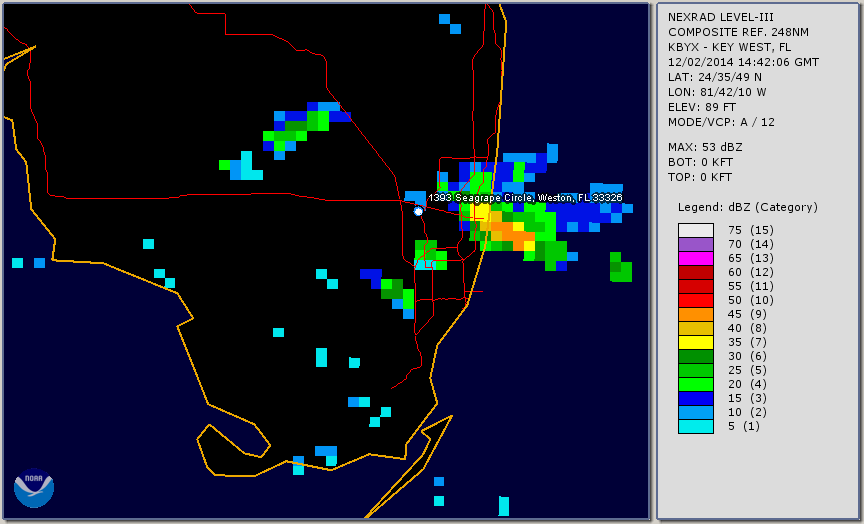
Task: Click the NOAA logo on the map
Action: click(x=34, y=488)
